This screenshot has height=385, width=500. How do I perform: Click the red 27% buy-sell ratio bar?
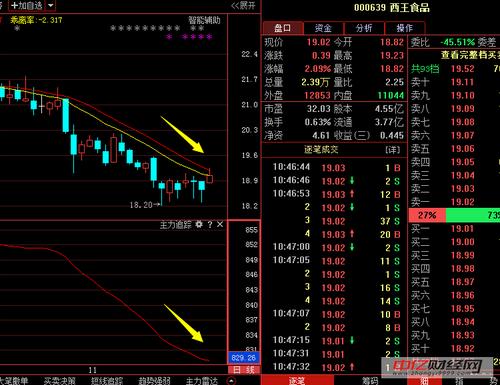tap(427, 215)
